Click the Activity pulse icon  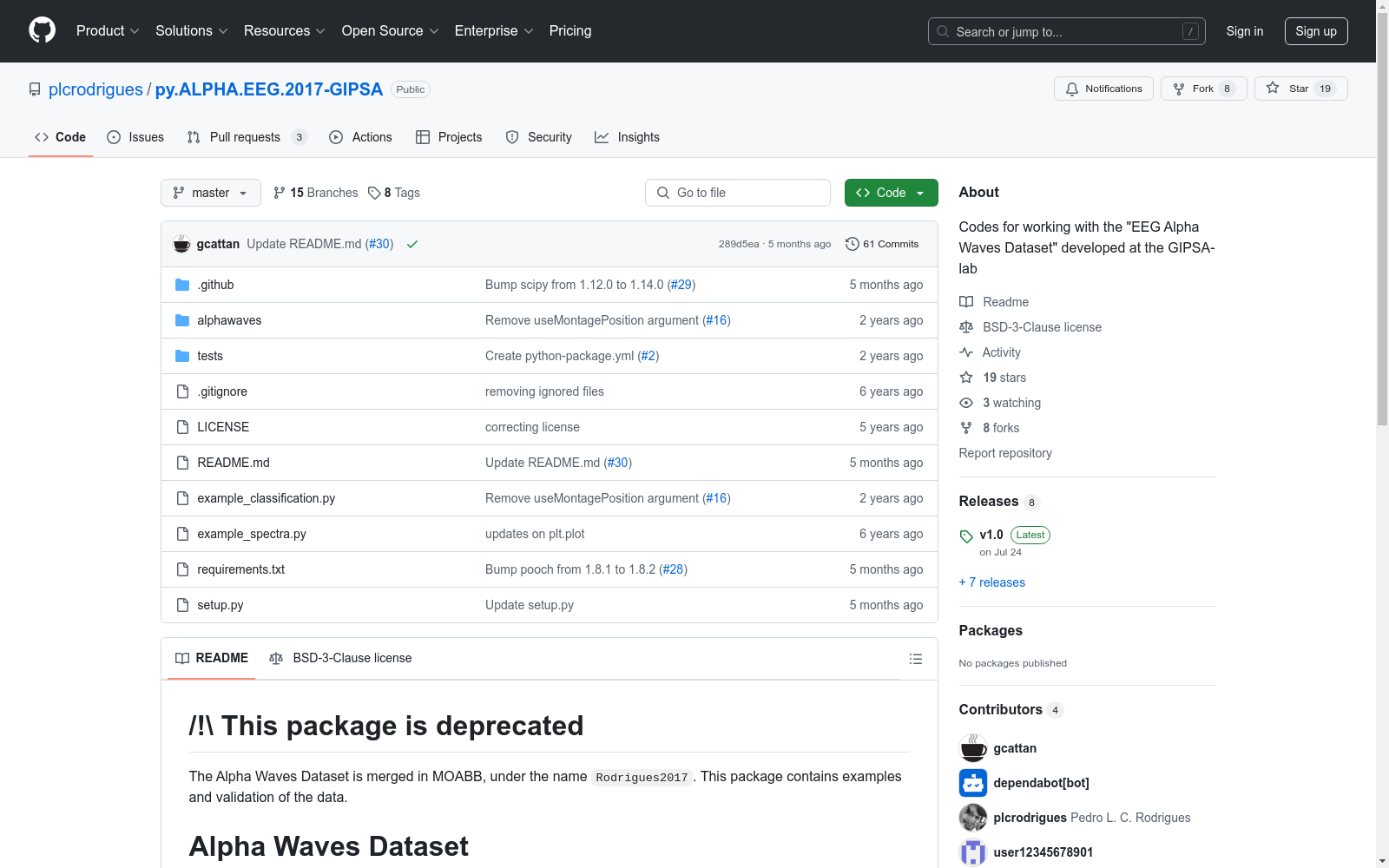(x=966, y=352)
